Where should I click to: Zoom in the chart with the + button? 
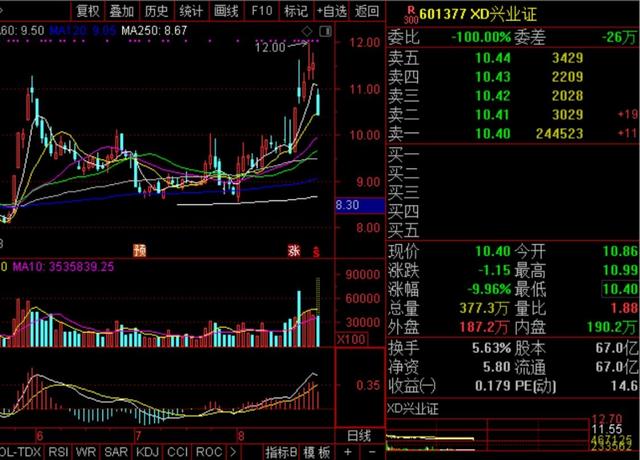pos(347,452)
